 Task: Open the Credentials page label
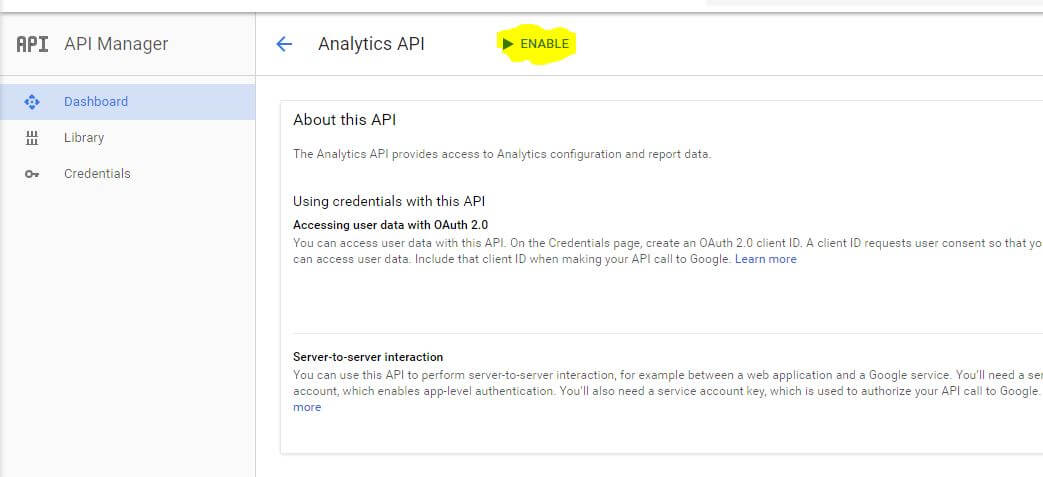click(97, 174)
